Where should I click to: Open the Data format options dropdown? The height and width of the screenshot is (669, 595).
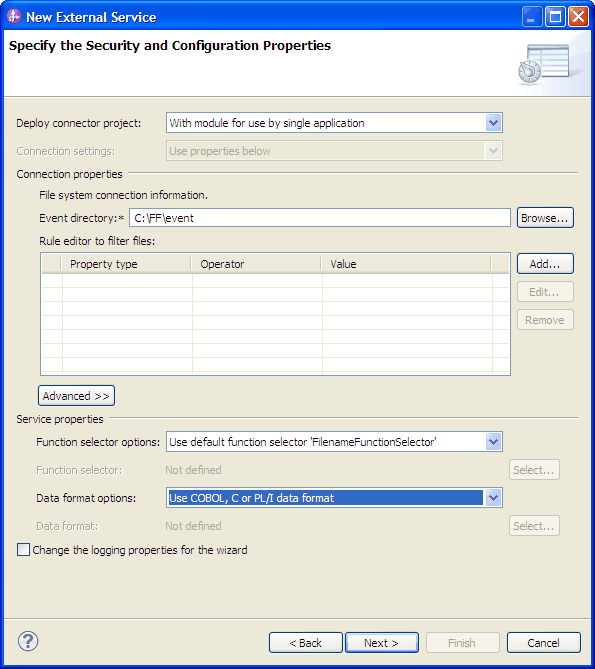334,498
